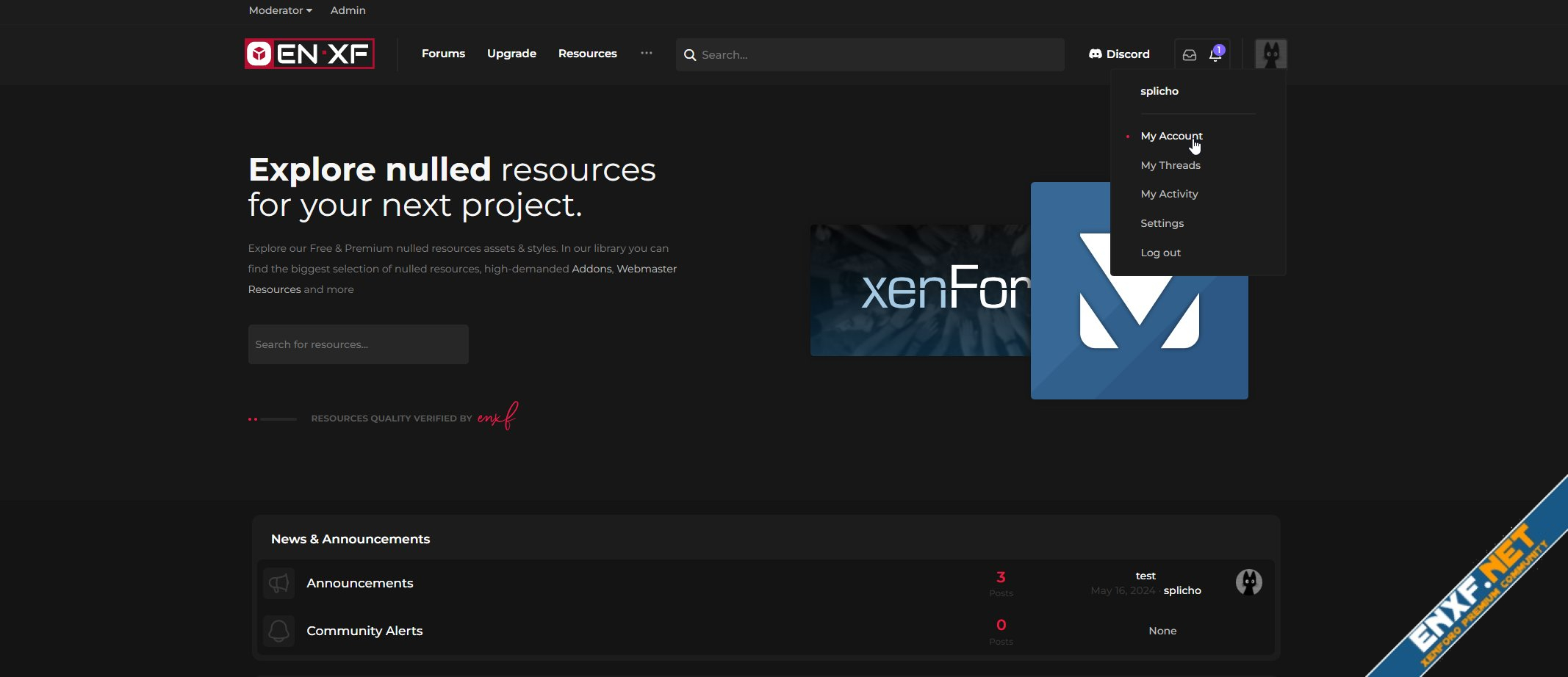Click the user avatar in header

1270,54
